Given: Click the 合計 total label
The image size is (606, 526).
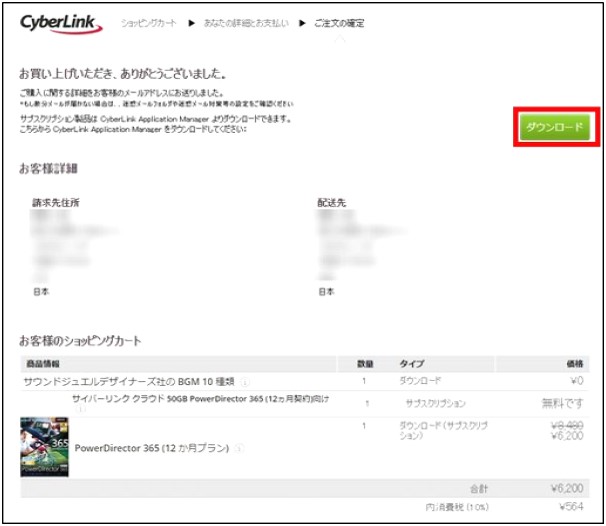Looking at the screenshot, I should (x=479, y=489).
